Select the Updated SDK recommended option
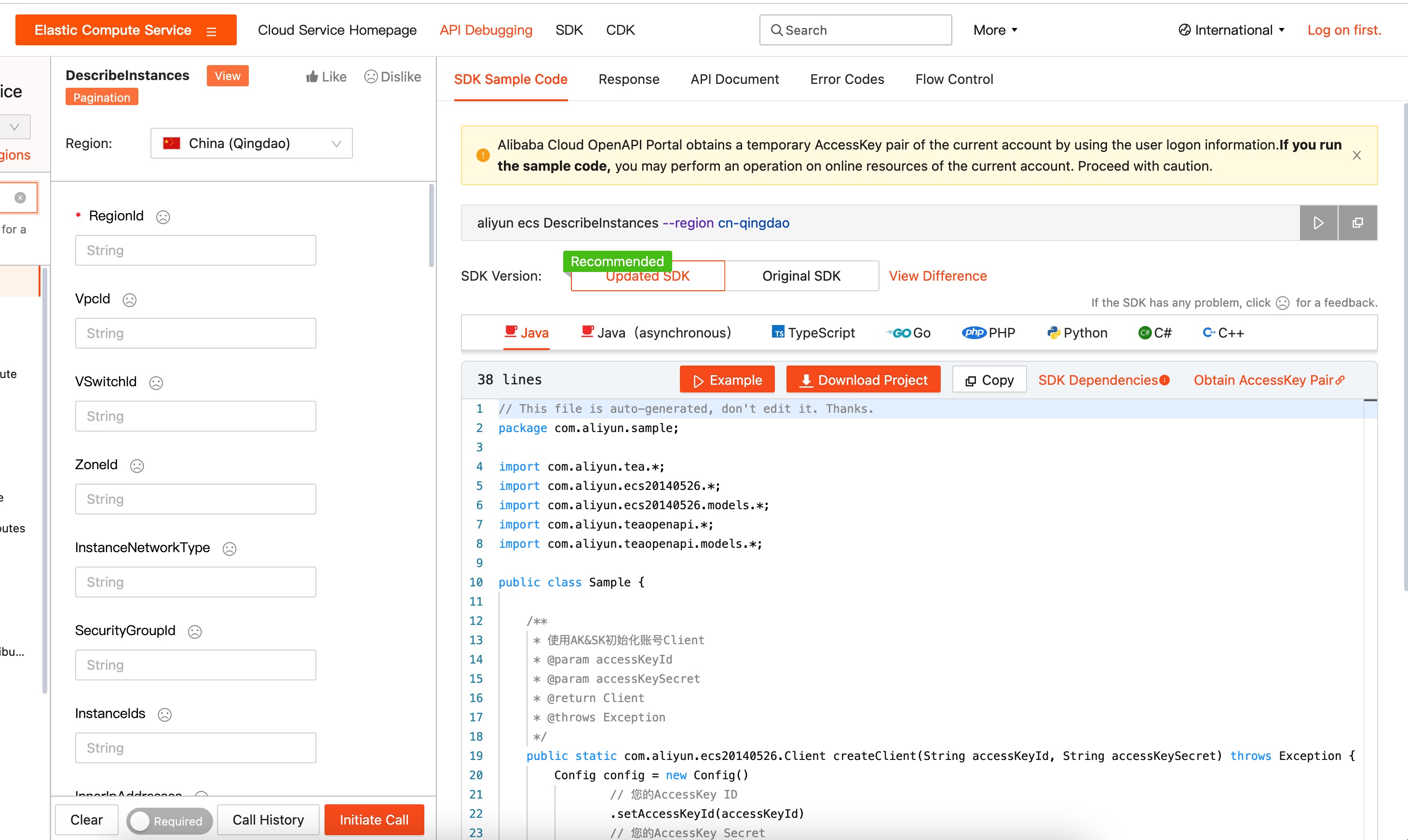This screenshot has height=840, width=1408. click(x=647, y=275)
